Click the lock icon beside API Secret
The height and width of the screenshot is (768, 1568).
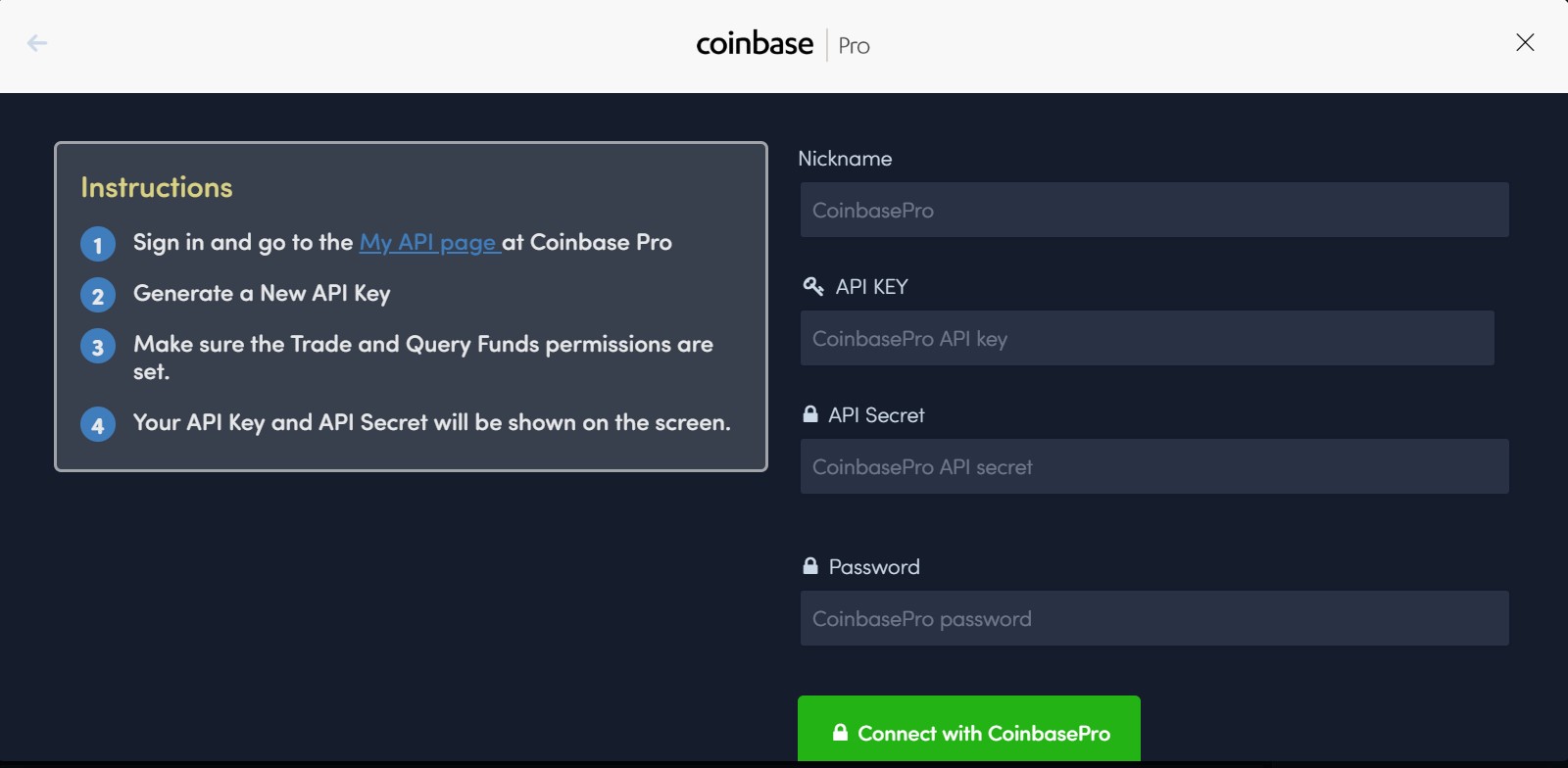810,414
